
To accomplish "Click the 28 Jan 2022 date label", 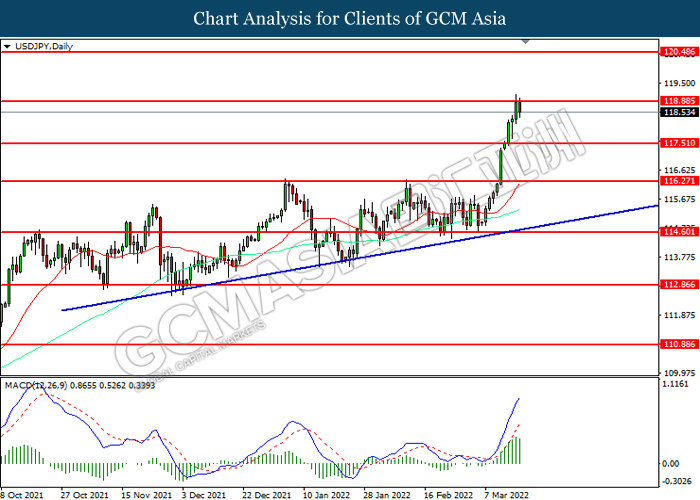I will 387,495.
